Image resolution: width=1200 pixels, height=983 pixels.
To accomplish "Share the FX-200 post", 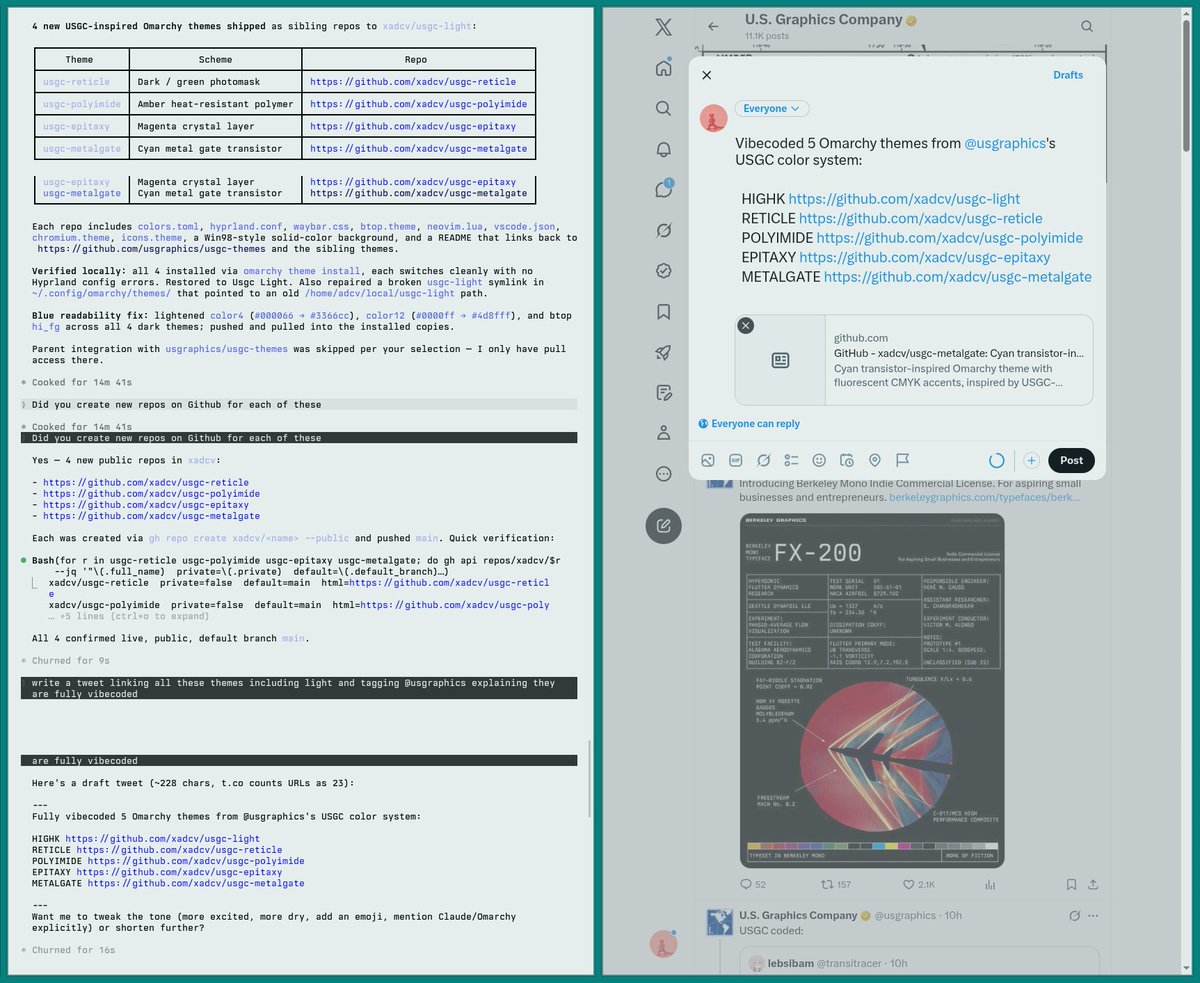I will pyautogui.click(x=1093, y=885).
